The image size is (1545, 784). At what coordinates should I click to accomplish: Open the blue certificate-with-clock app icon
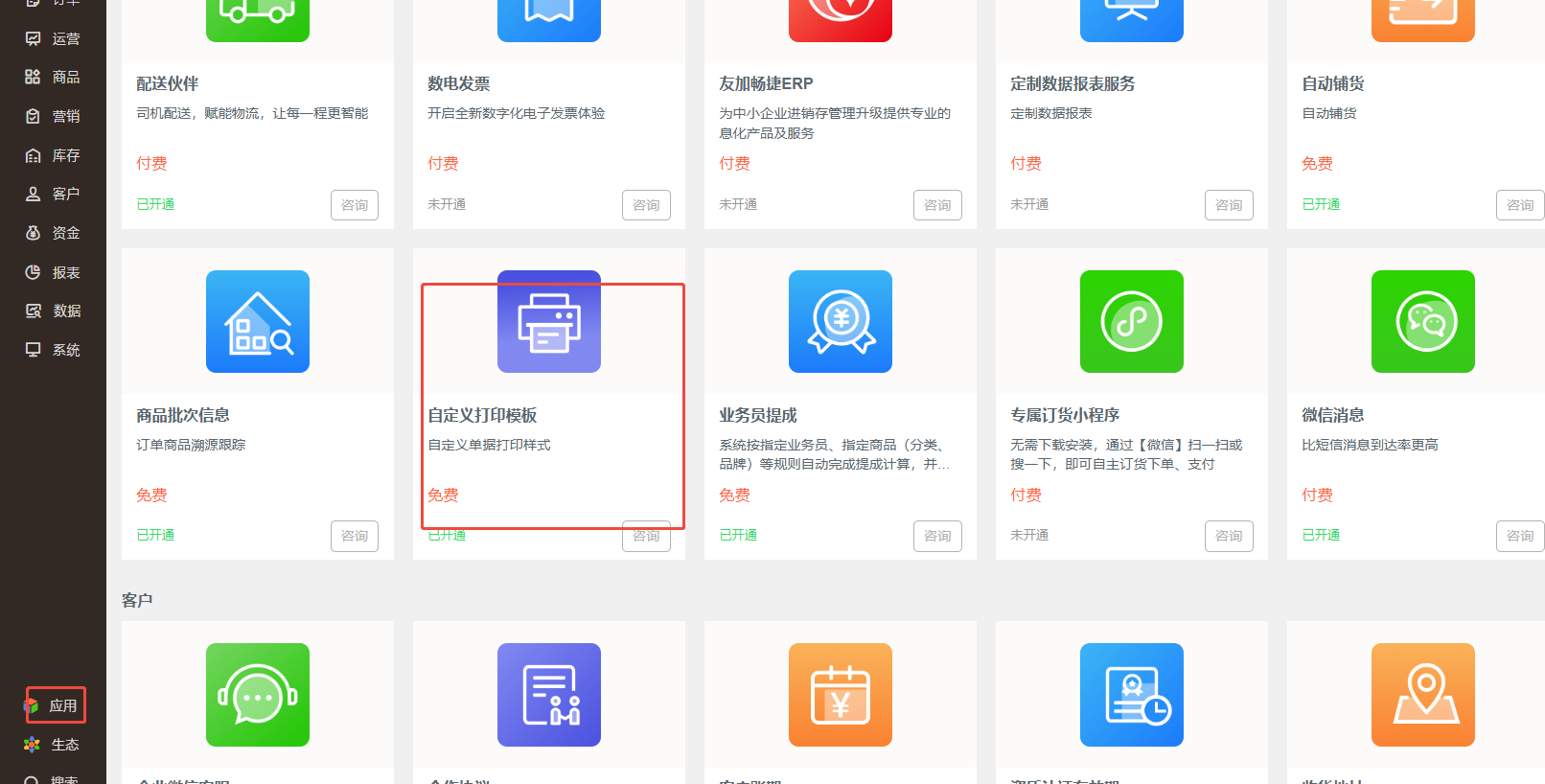click(1132, 695)
